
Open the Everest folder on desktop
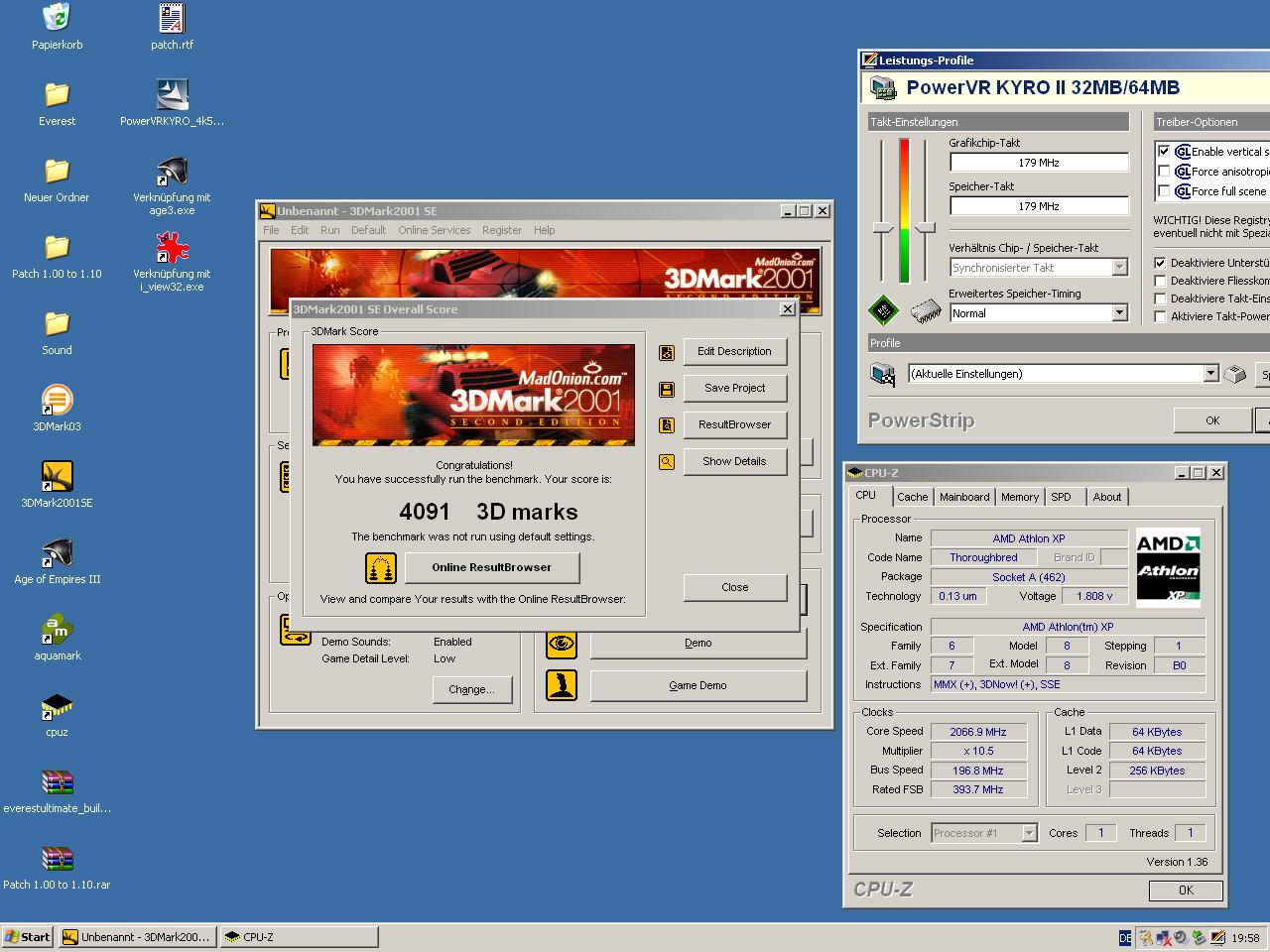click(x=57, y=94)
